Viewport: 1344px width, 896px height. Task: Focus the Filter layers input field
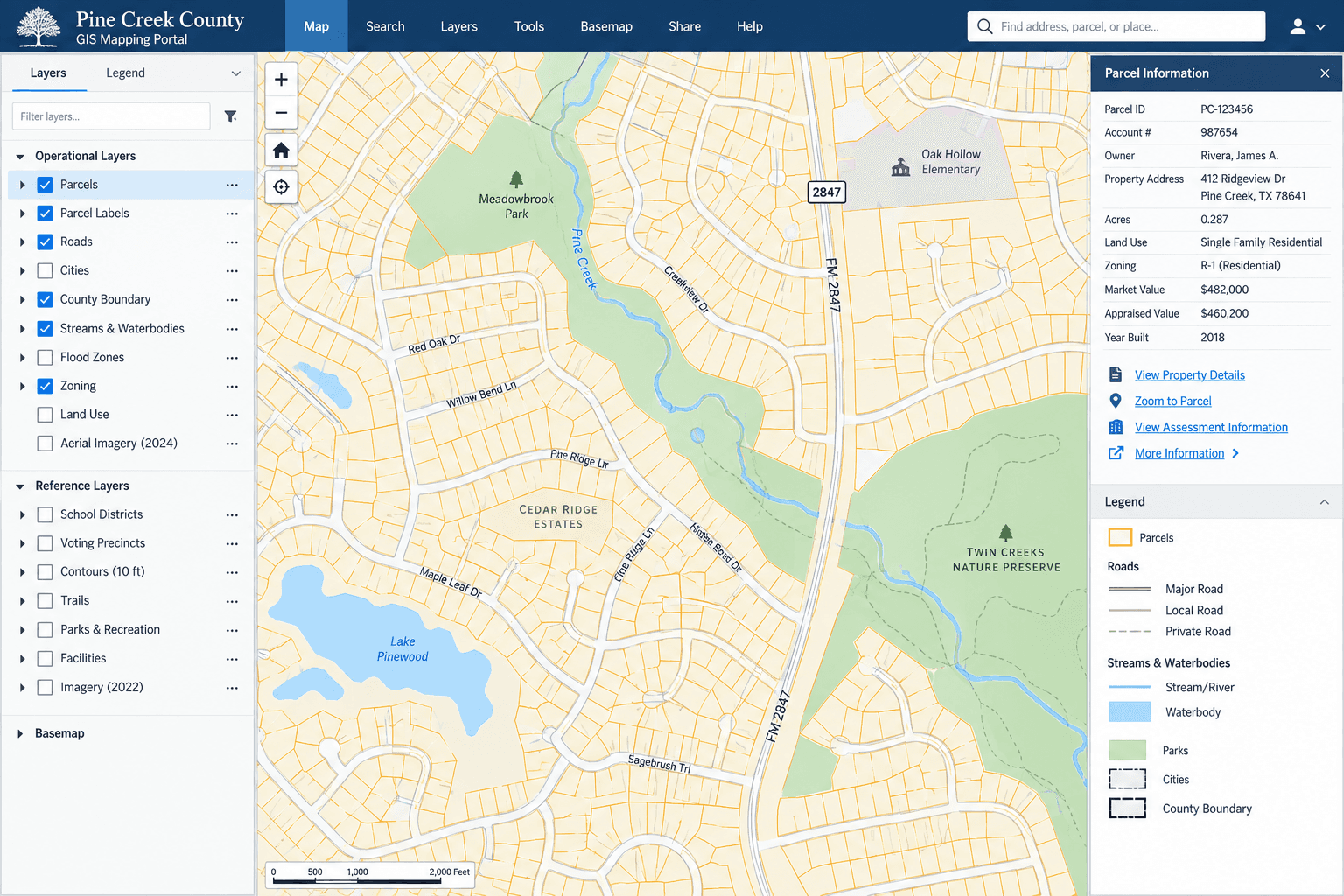(111, 116)
